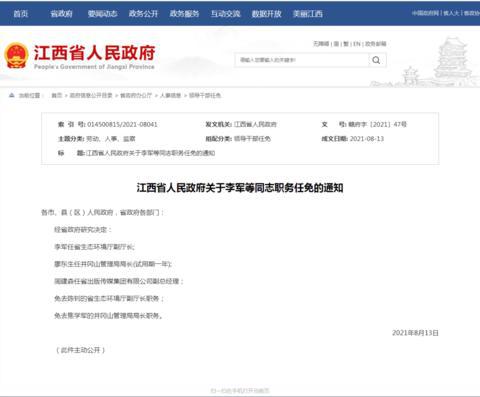The image size is (480, 397).
Task: Click the line appointing 李军 as 省生态环境厅副厅长
Action: [94, 247]
